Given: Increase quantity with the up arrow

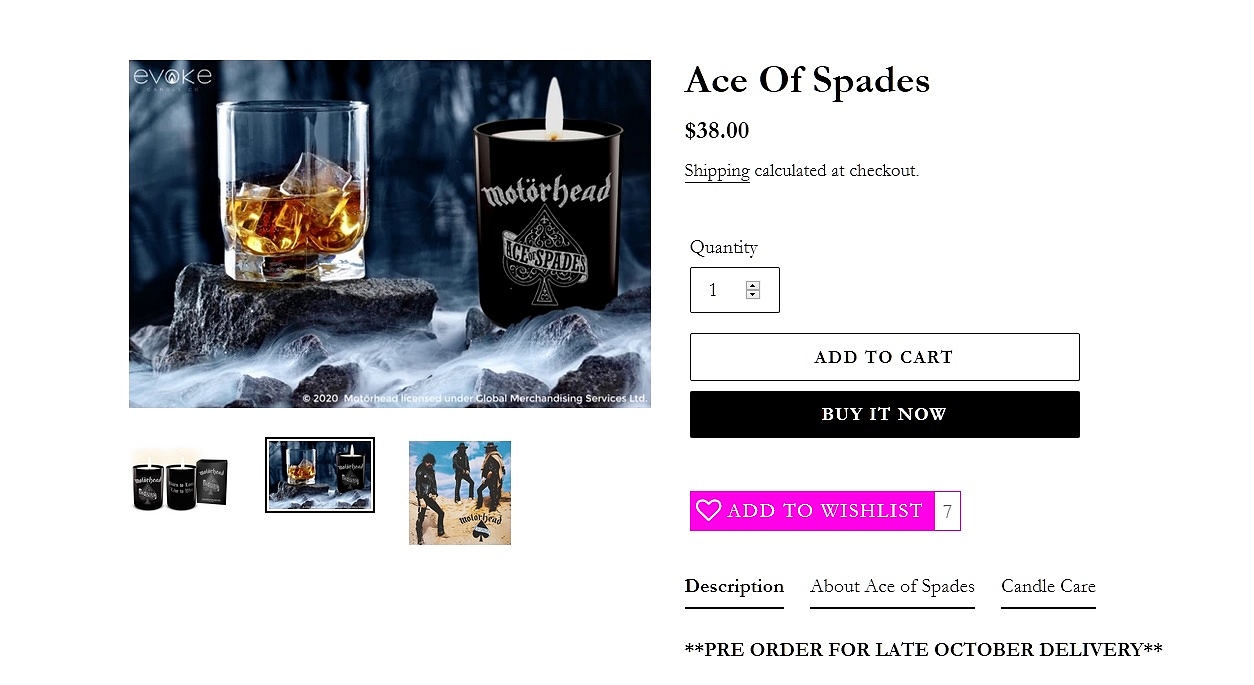Looking at the screenshot, I should pyautogui.click(x=753, y=285).
